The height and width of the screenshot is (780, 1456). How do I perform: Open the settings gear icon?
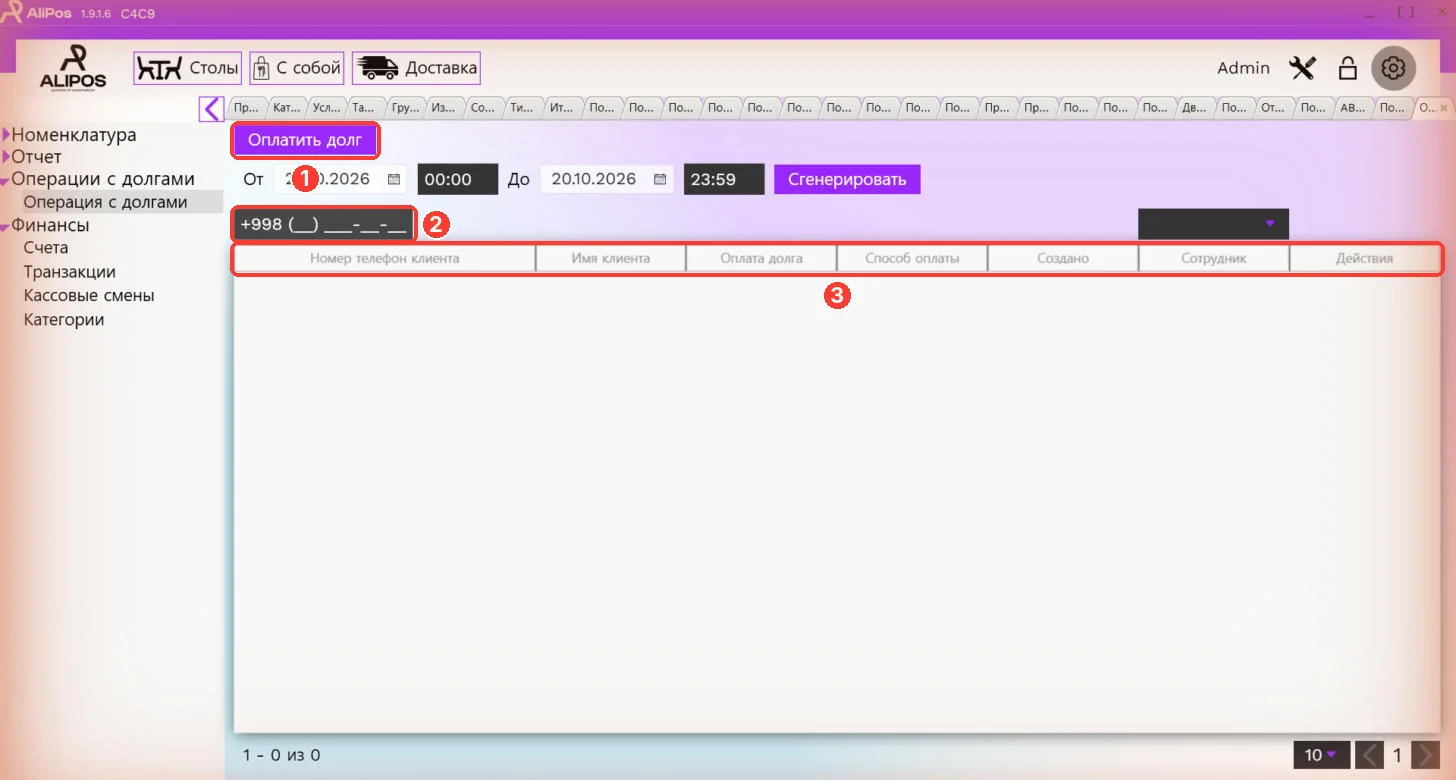coord(1393,68)
